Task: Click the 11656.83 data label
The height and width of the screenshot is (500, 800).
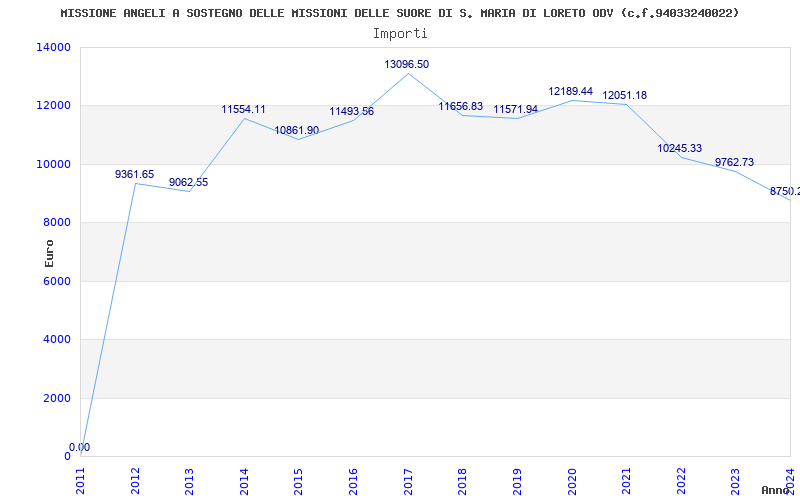Action: 461,106
